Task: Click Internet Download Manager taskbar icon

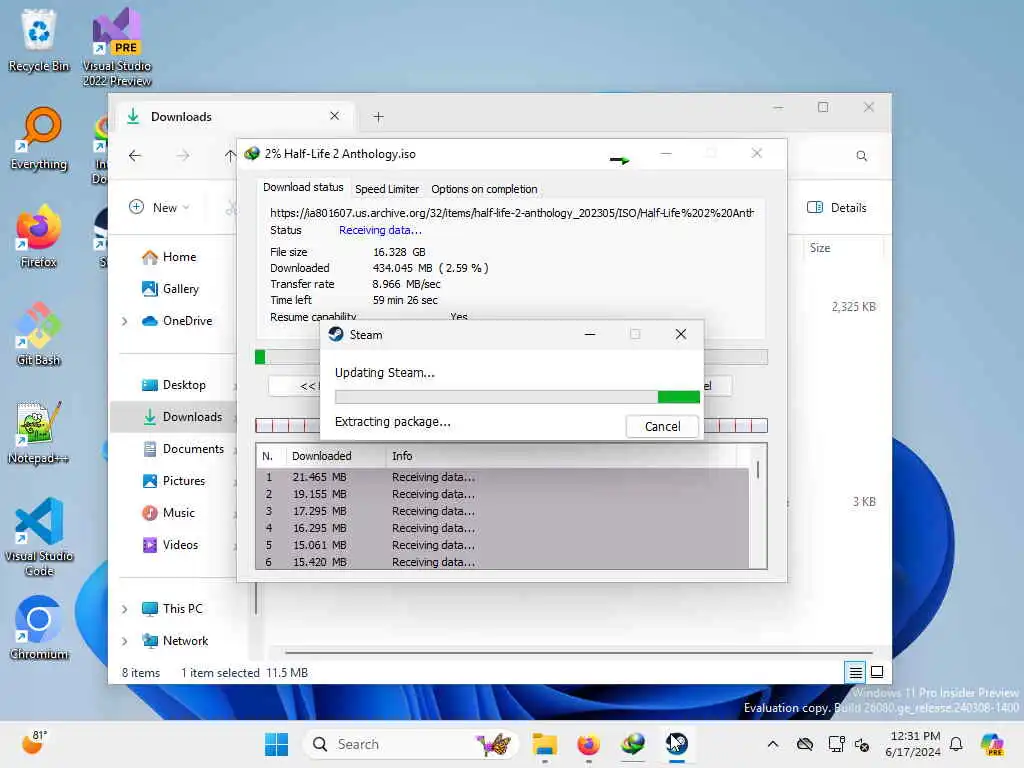Action: point(633,744)
